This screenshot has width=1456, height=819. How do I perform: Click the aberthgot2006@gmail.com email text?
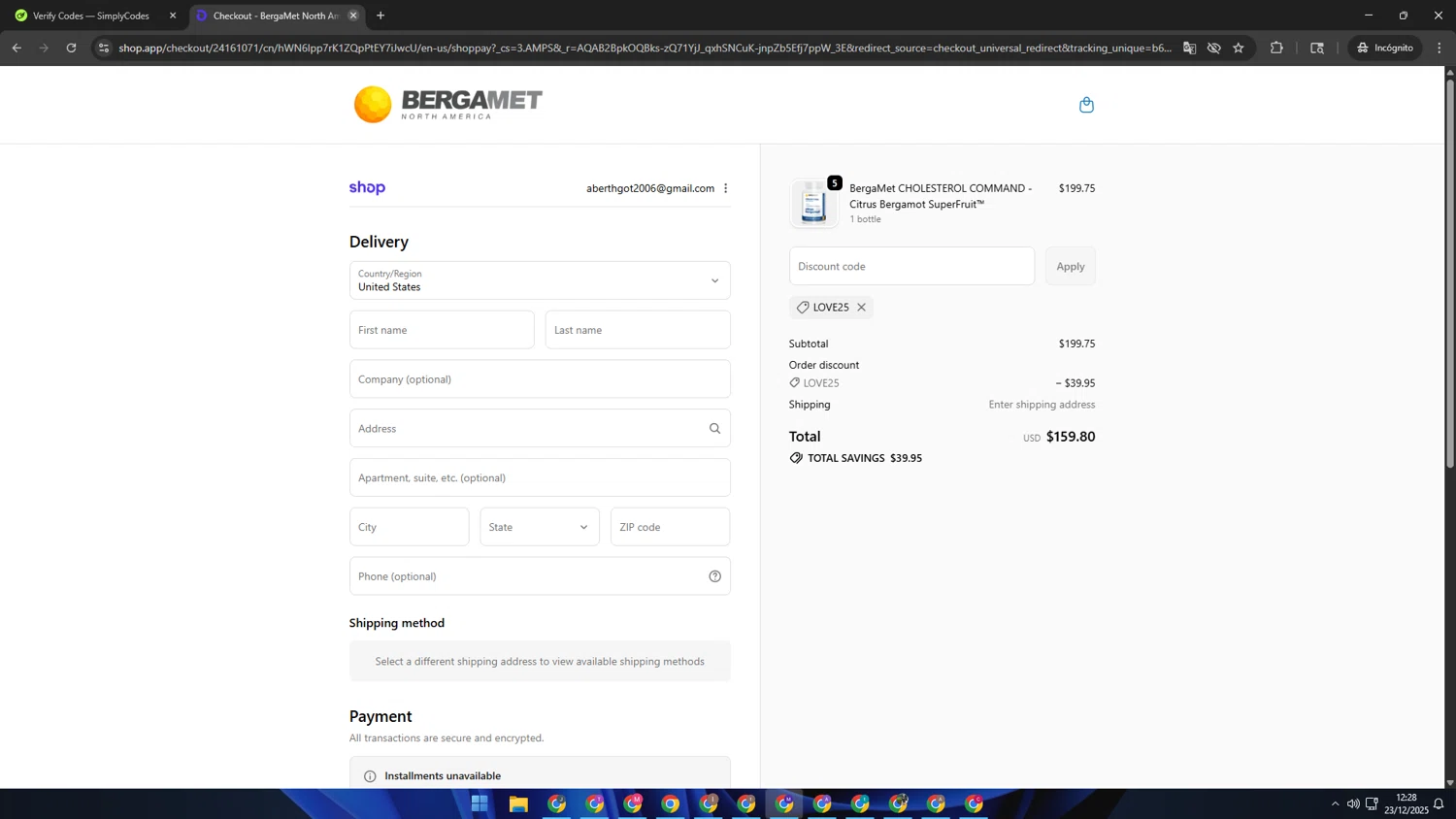point(650,188)
